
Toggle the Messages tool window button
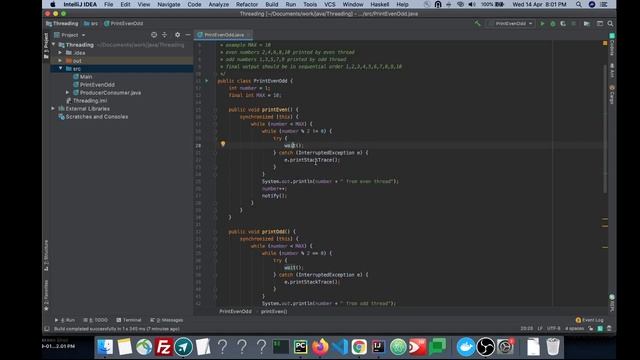click(x=167, y=320)
